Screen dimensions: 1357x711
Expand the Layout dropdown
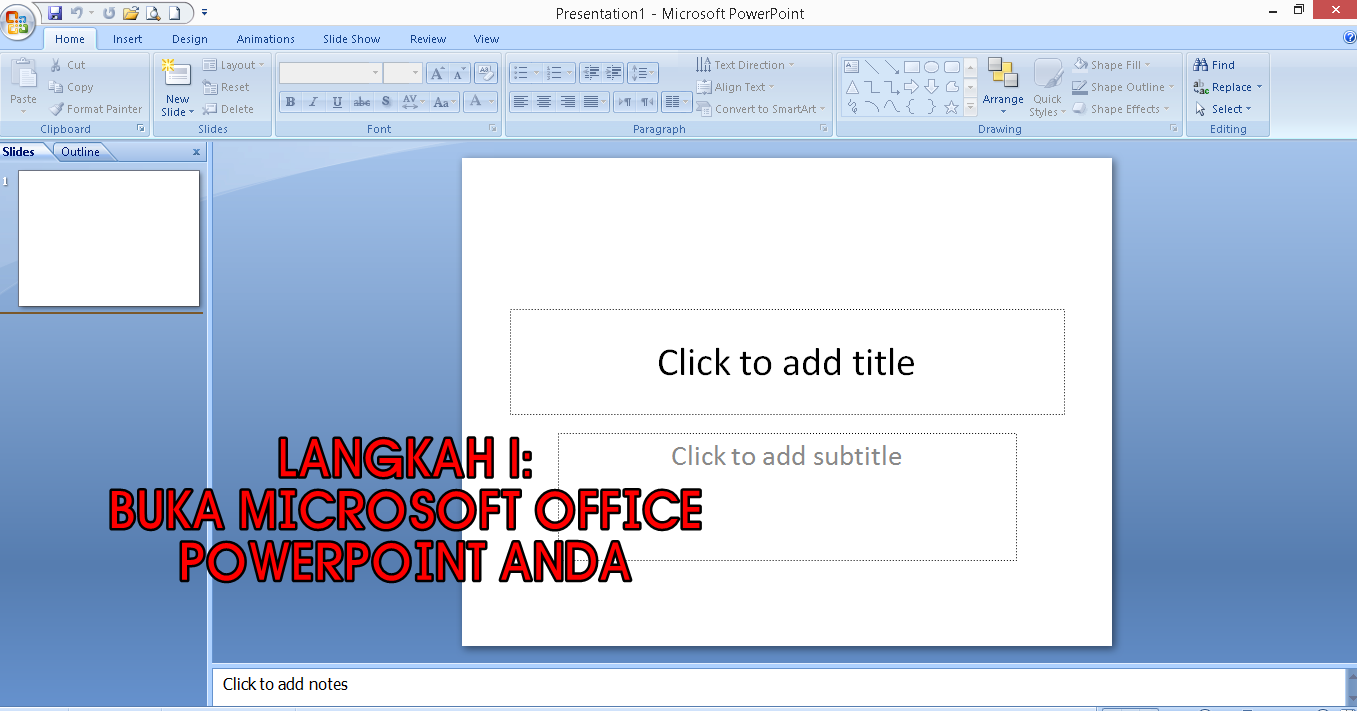(233, 65)
